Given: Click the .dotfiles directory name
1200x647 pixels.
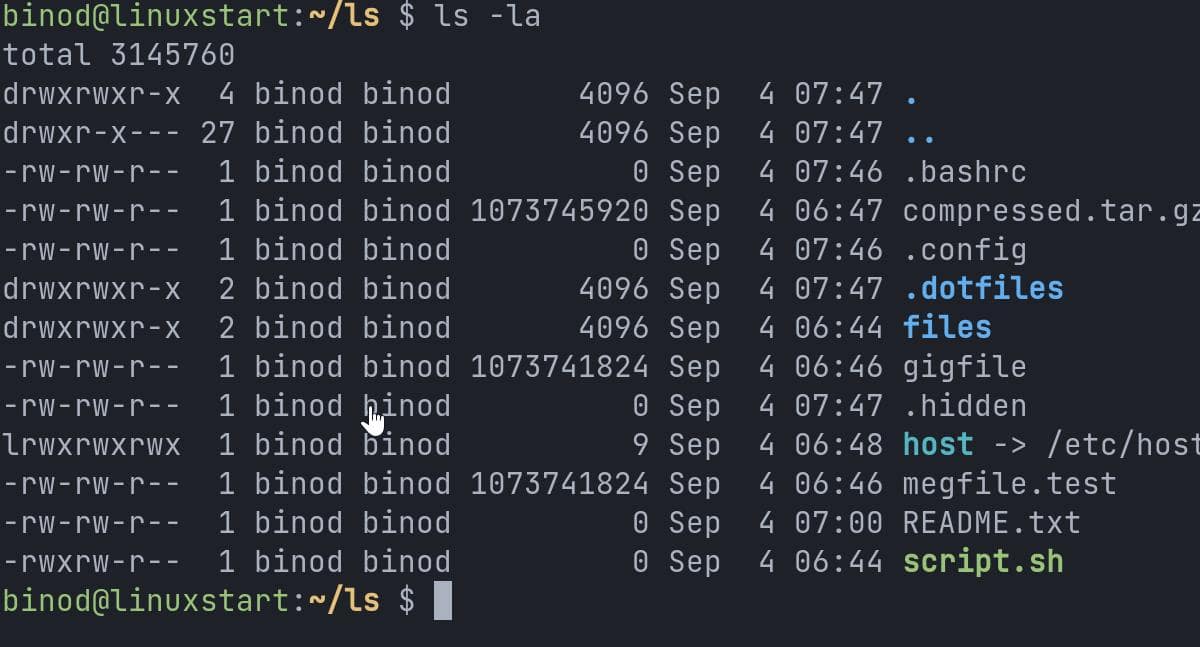Looking at the screenshot, I should point(982,289).
